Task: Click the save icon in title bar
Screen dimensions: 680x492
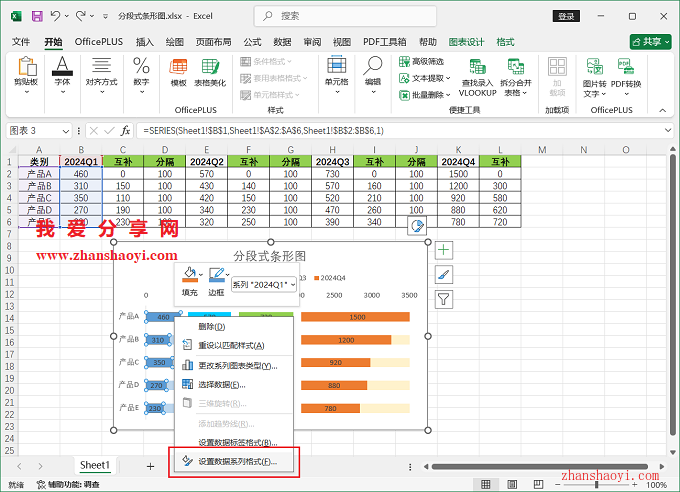Action: (x=37, y=17)
